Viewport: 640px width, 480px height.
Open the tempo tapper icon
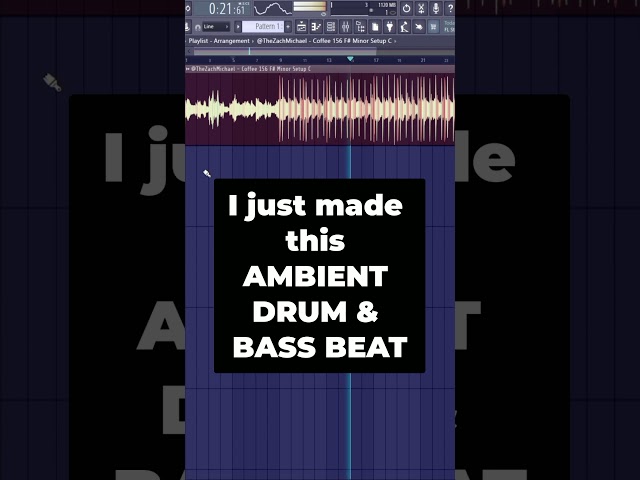coord(404,27)
